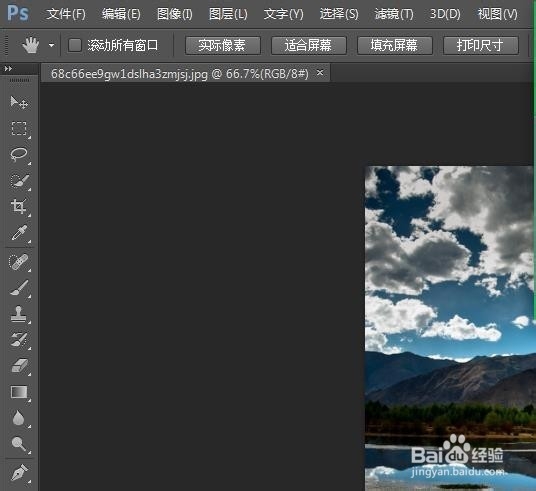
Task: Select the Eraser tool
Action: coord(19,366)
